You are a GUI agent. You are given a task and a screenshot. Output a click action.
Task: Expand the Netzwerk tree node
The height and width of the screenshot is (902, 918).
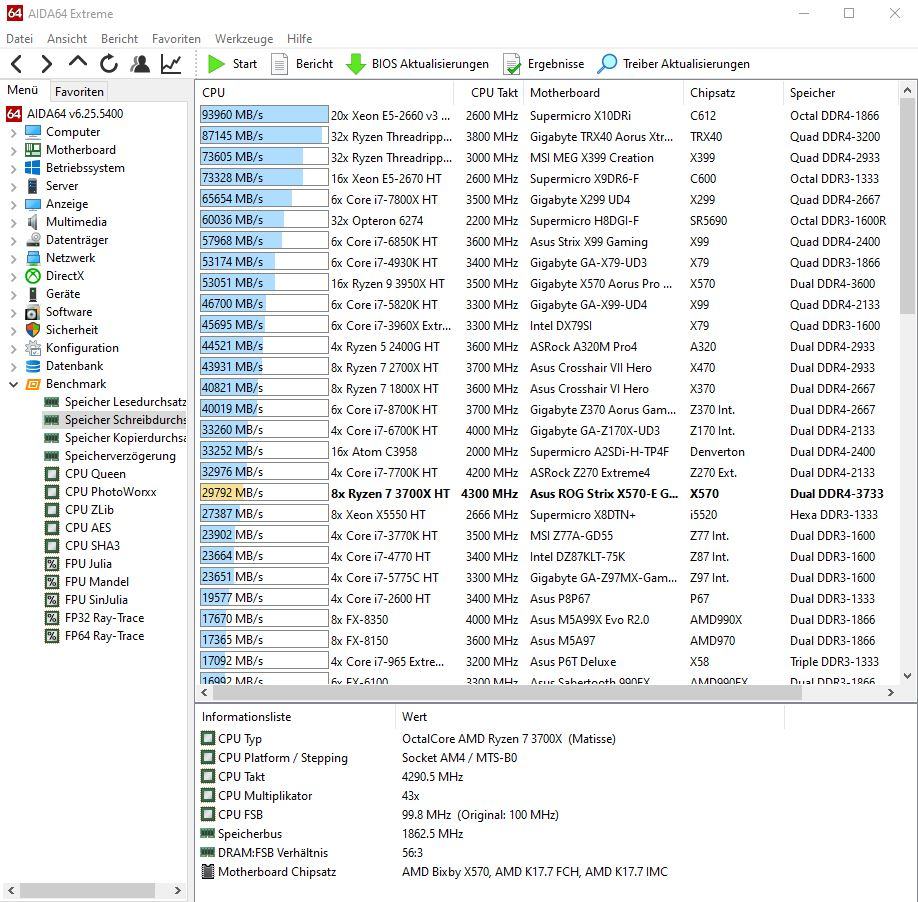tap(13, 259)
